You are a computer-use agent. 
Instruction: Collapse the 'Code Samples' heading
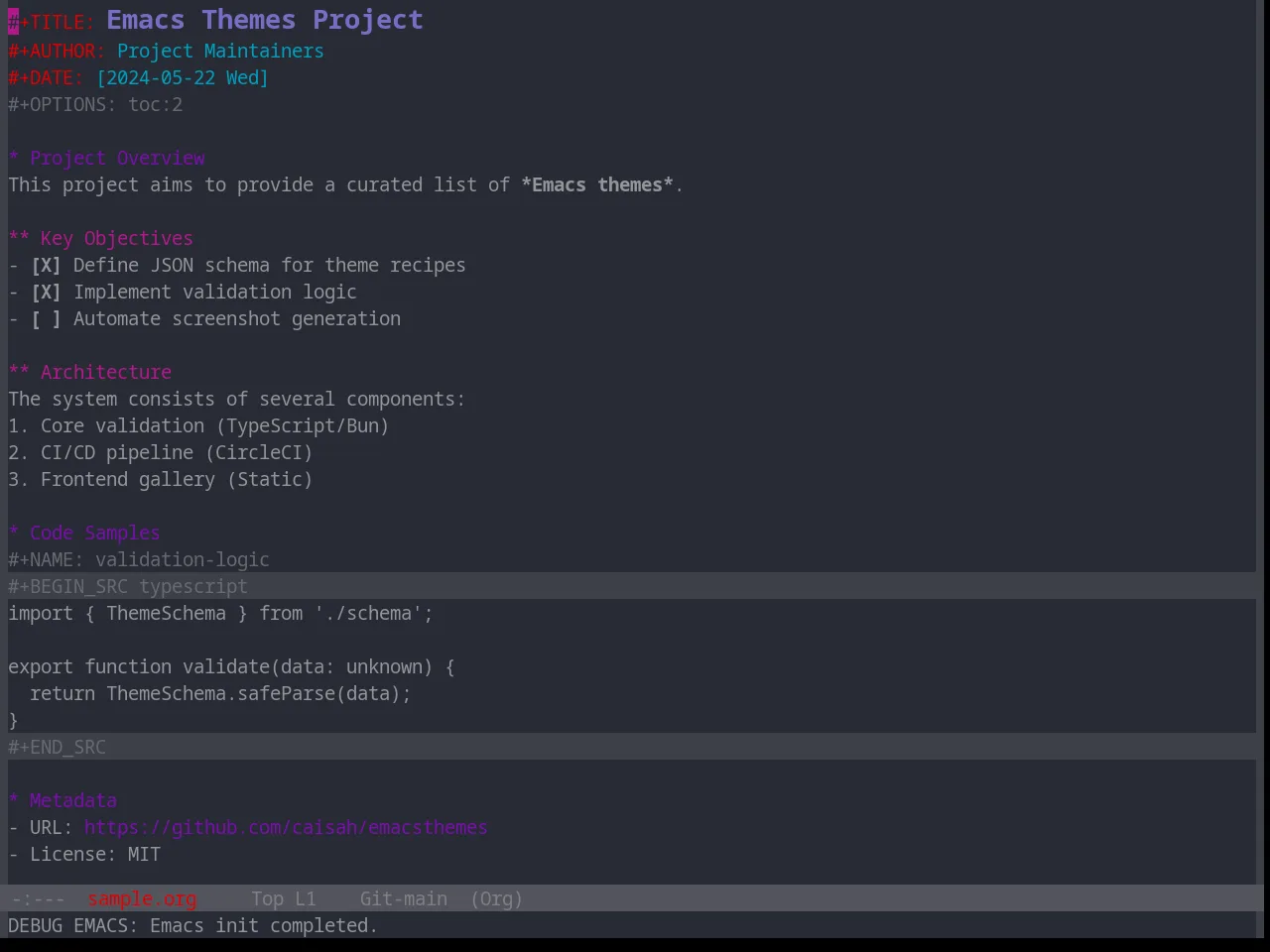pyautogui.click(x=84, y=534)
